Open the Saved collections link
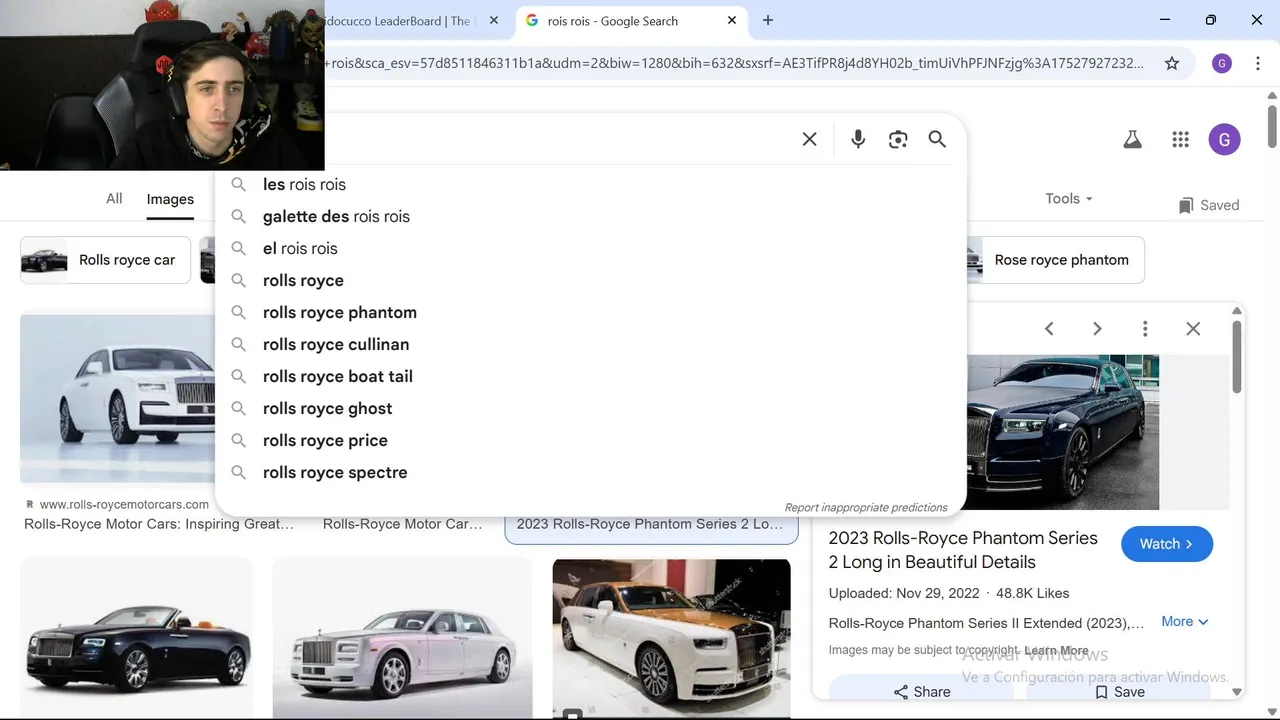This screenshot has height=720, width=1280. coord(1209,205)
